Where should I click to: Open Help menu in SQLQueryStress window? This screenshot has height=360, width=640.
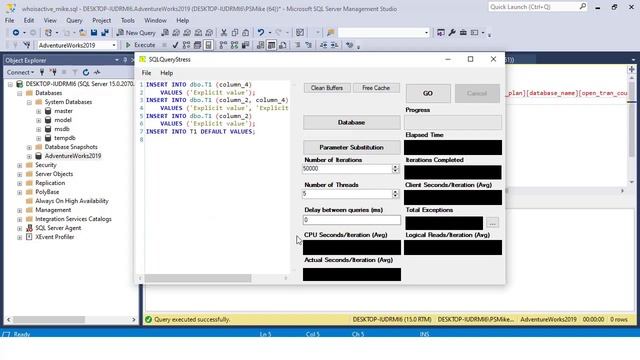click(167, 73)
